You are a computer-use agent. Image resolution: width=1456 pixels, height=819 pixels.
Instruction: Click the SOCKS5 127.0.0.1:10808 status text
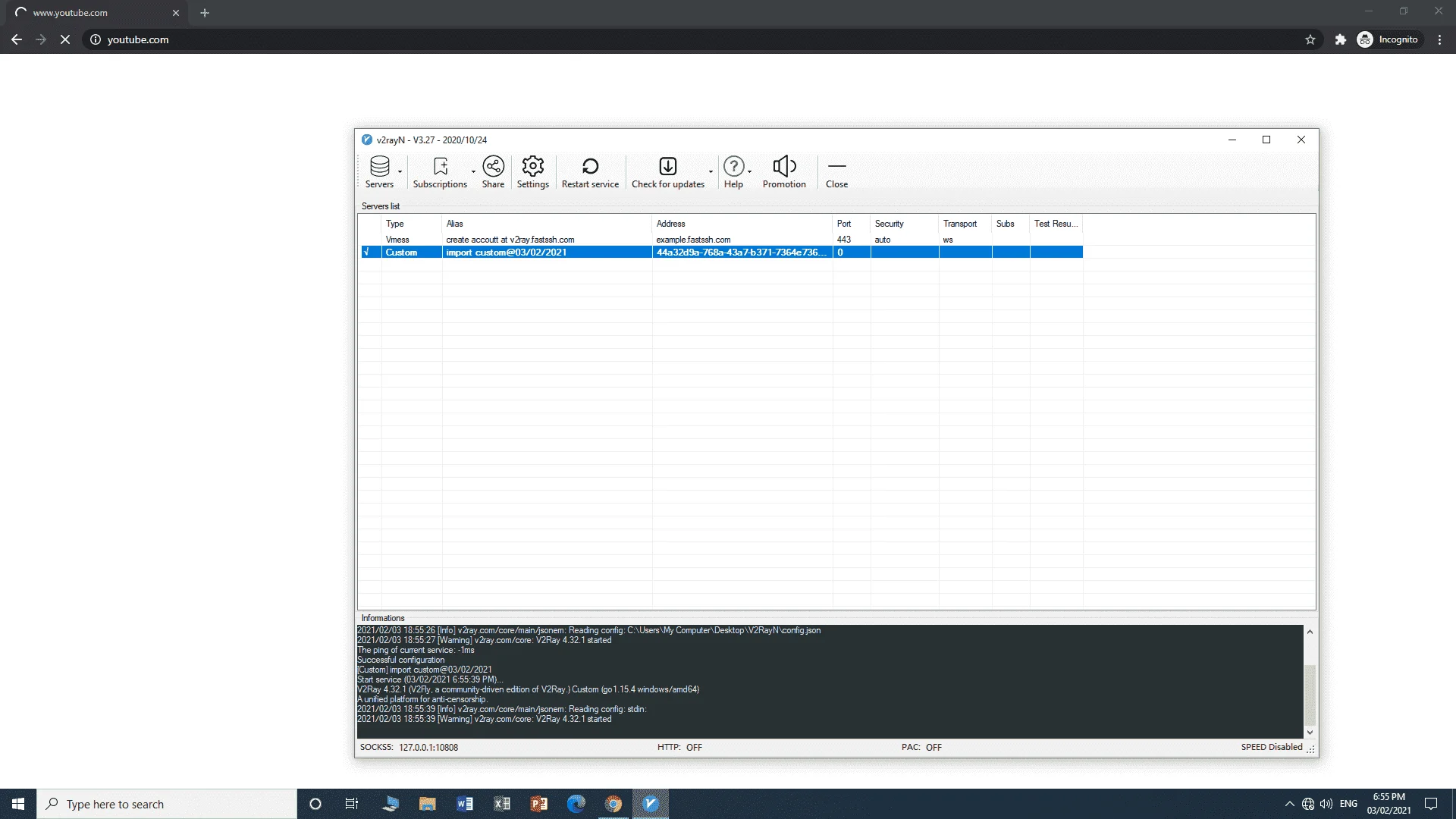pos(409,747)
